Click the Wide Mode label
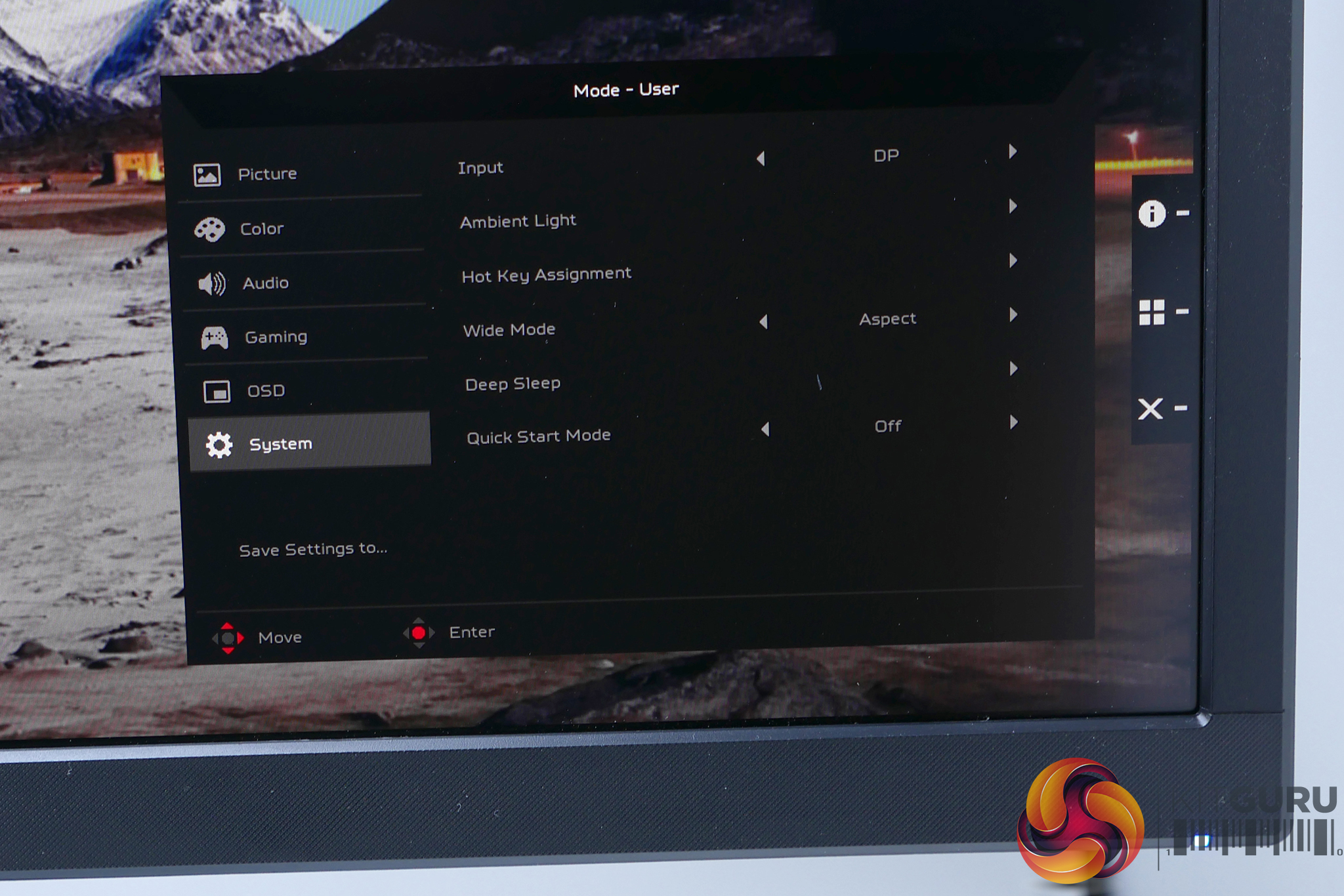Image resolution: width=1344 pixels, height=896 pixels. pyautogui.click(x=509, y=329)
